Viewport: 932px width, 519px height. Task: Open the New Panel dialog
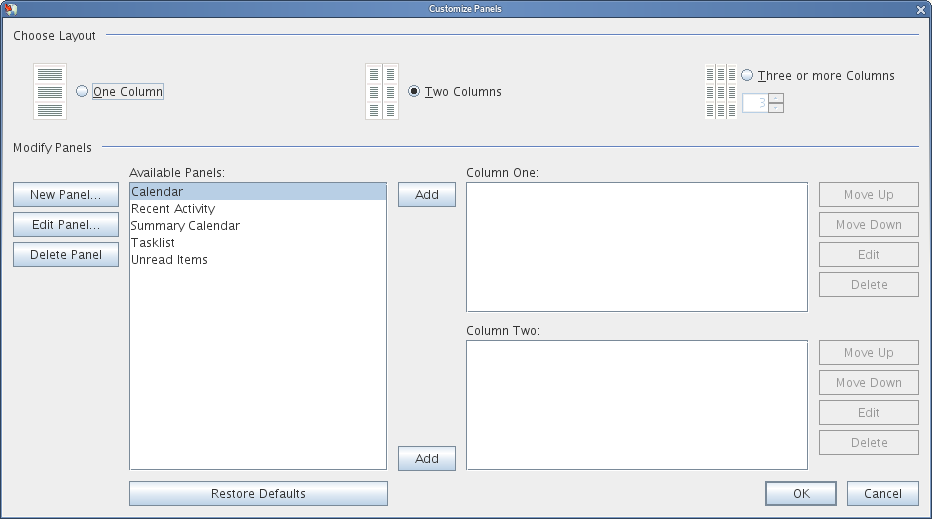(x=66, y=194)
